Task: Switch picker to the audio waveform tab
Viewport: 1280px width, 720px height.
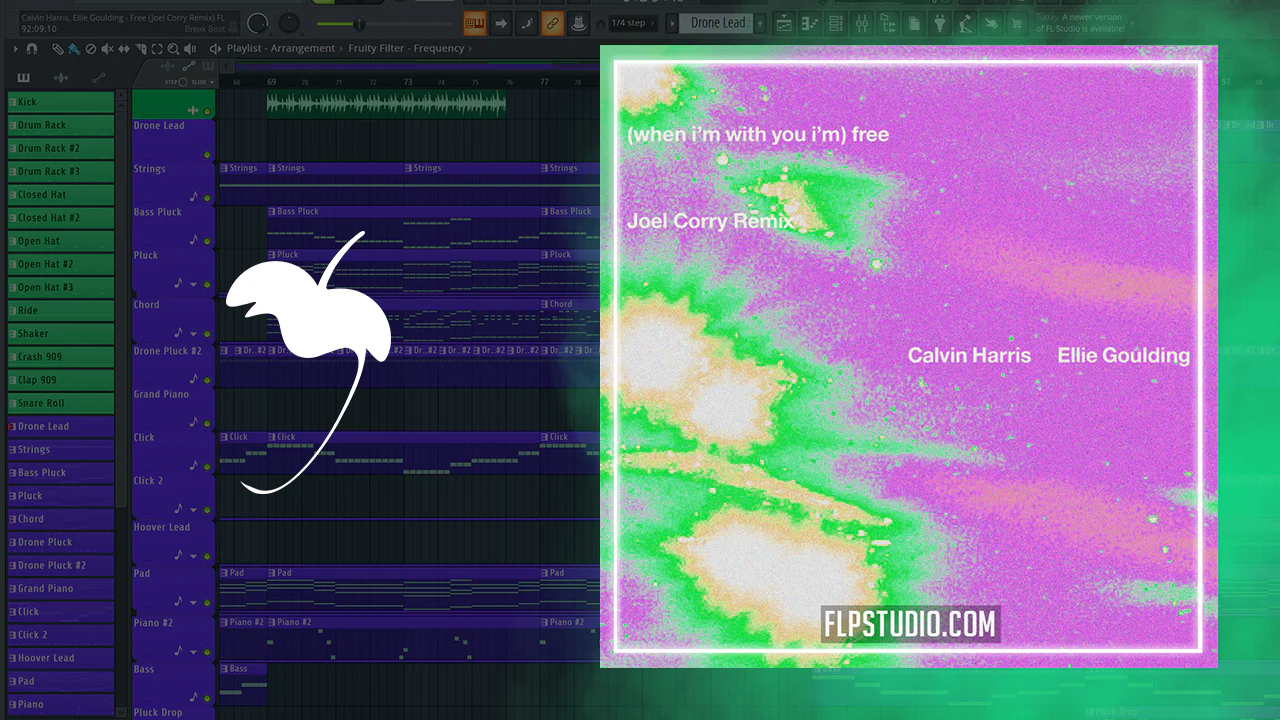Action: 61,78
